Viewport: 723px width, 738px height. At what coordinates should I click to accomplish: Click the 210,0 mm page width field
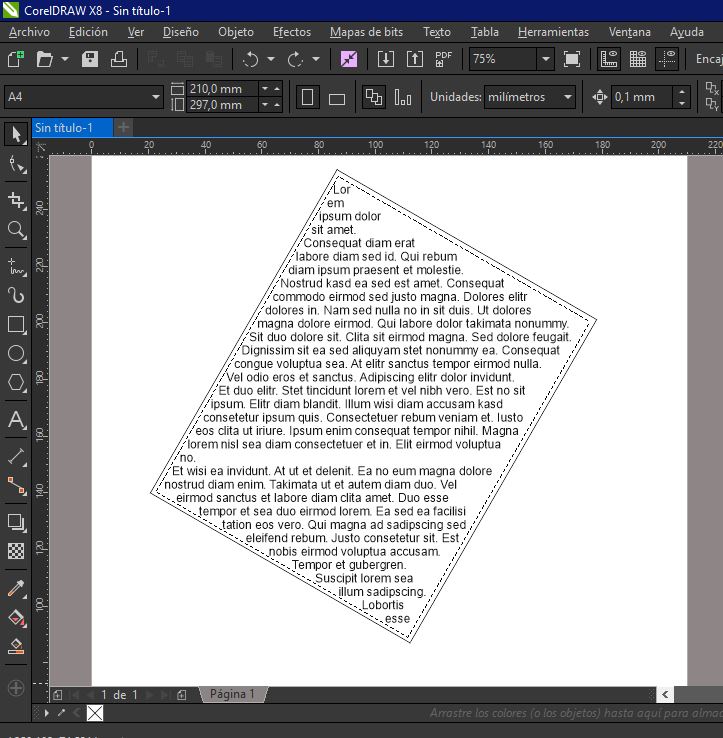pos(223,89)
